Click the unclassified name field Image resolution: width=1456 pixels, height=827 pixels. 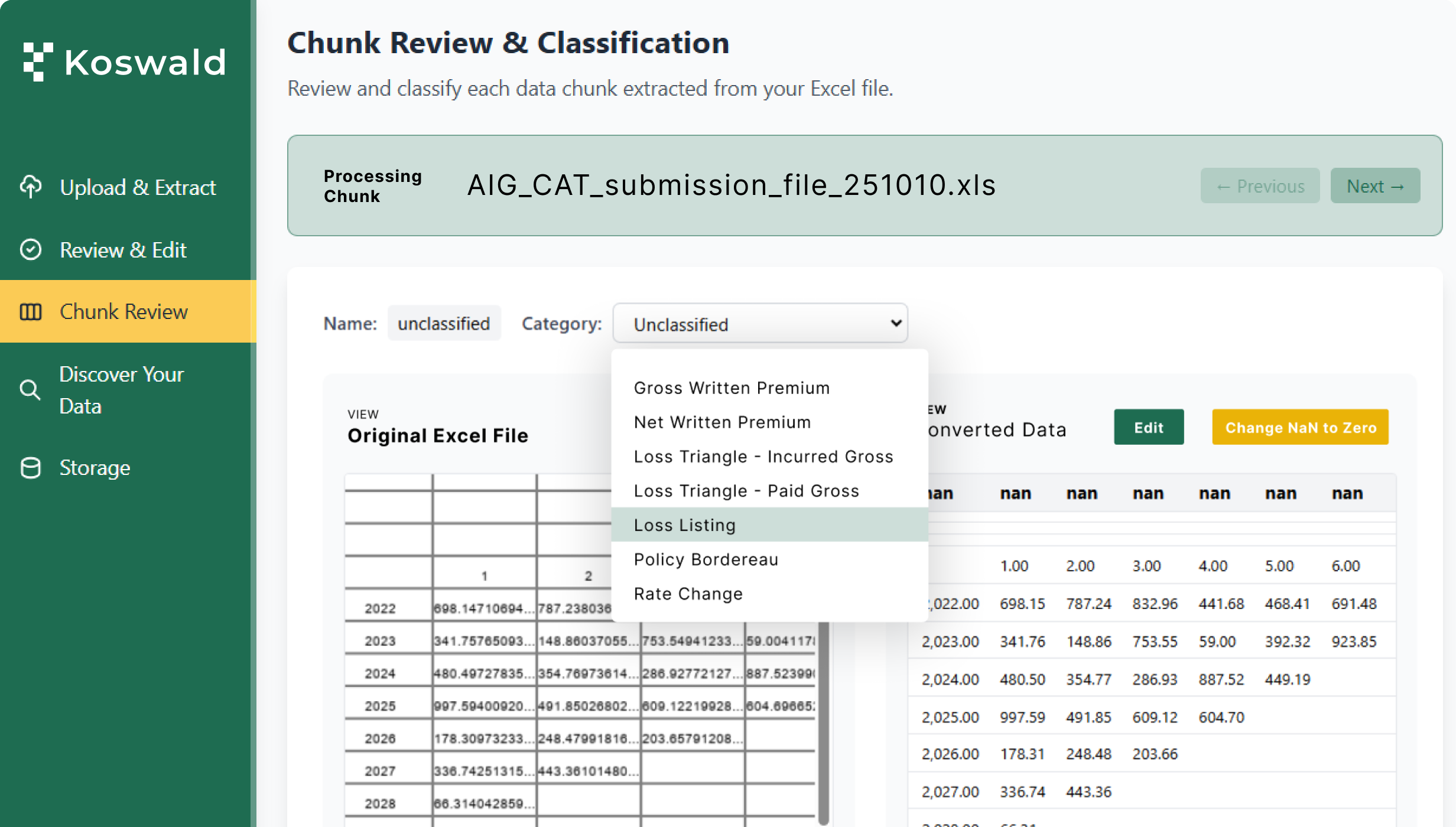[x=444, y=323]
